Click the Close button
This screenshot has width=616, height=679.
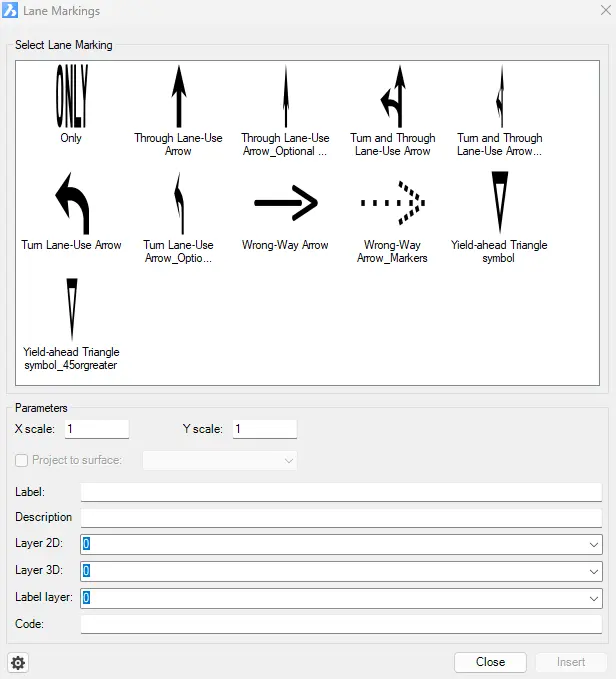pyautogui.click(x=490, y=662)
